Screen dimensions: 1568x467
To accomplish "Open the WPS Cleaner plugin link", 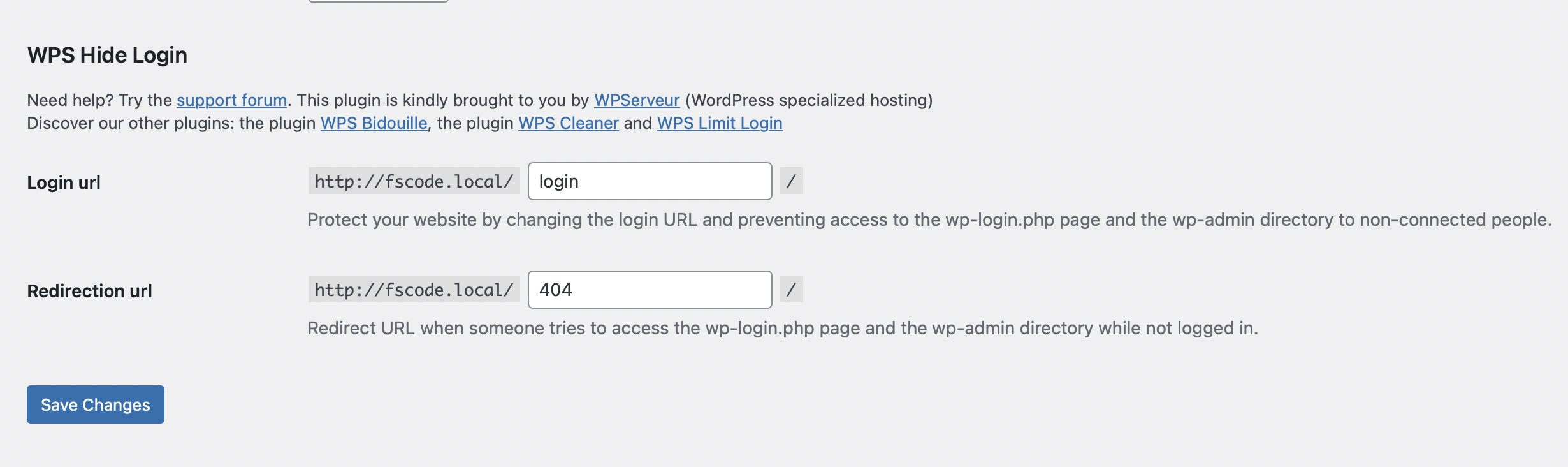I will [x=569, y=123].
